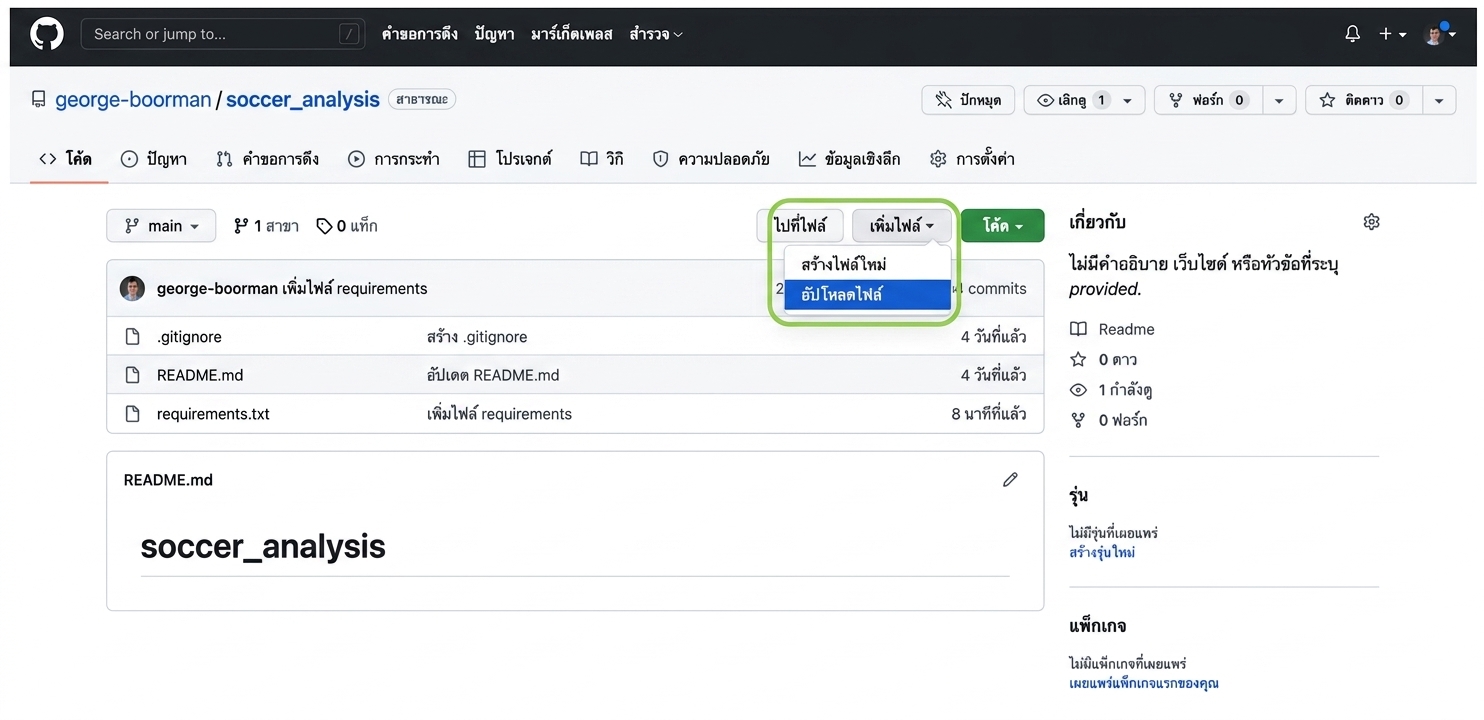This screenshot has width=1484, height=720.
Task: Open the .gitignore file
Action: (x=189, y=337)
